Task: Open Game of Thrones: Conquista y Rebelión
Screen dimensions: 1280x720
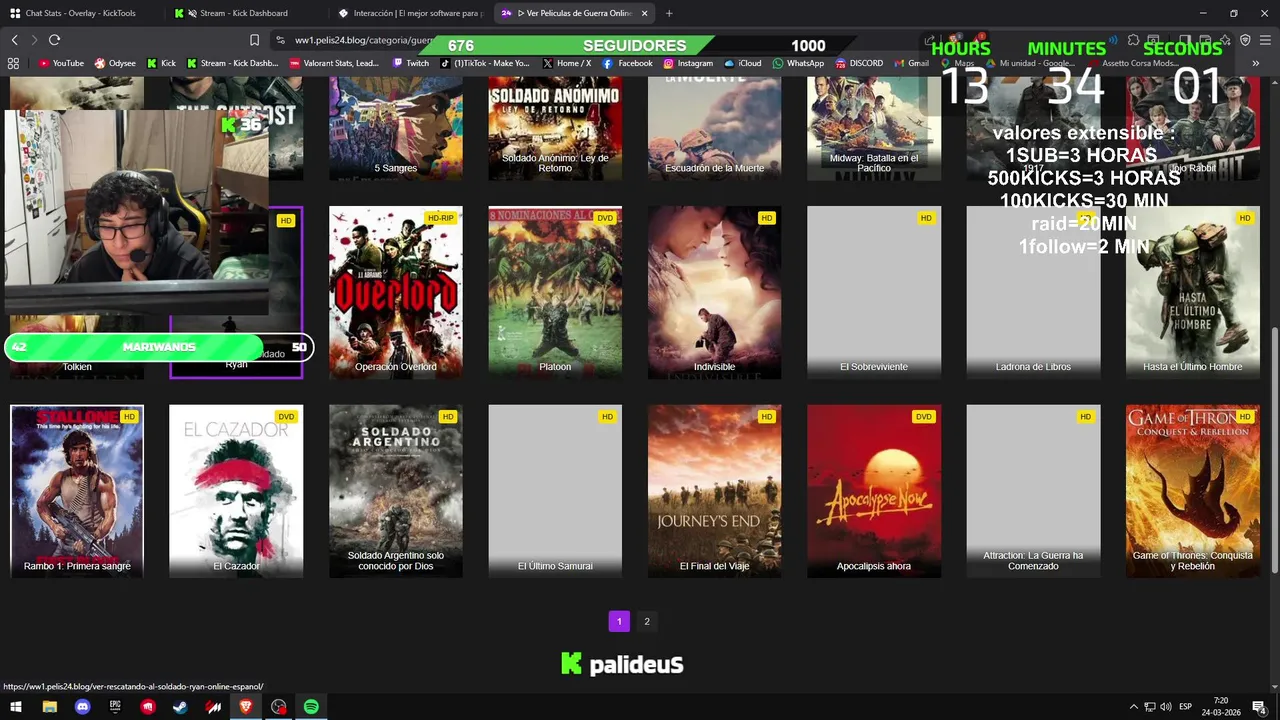Action: (x=1193, y=491)
